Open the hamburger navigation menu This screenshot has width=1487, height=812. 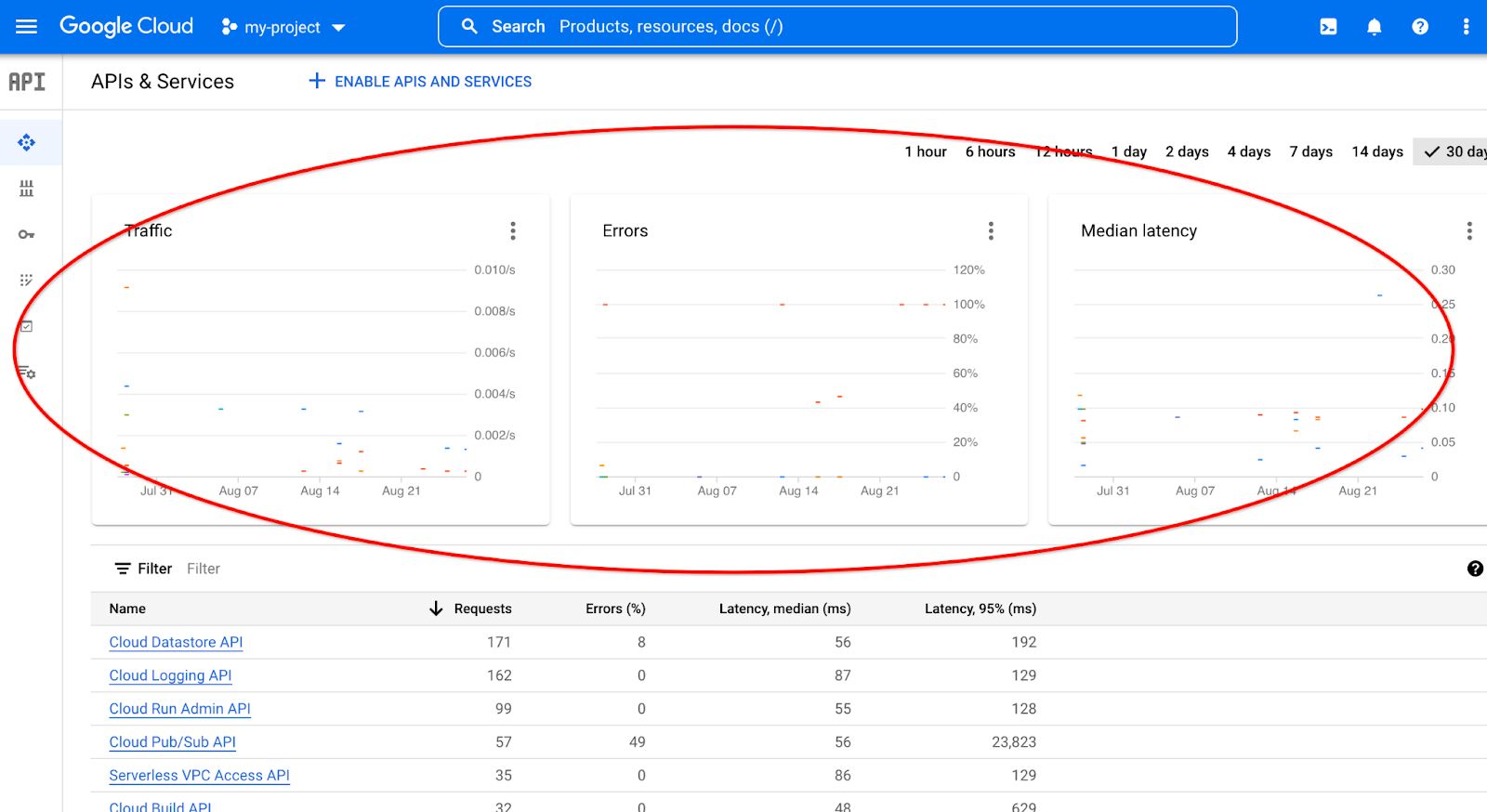click(x=26, y=26)
